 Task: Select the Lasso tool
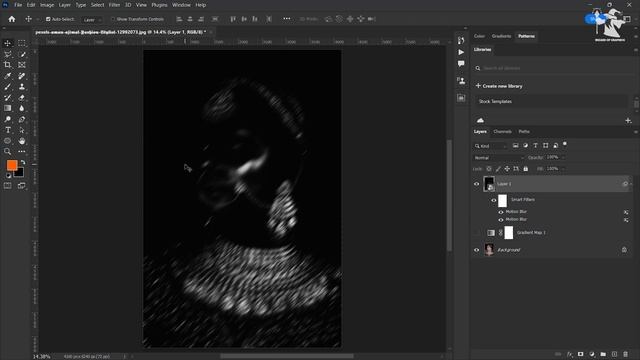tap(7, 54)
